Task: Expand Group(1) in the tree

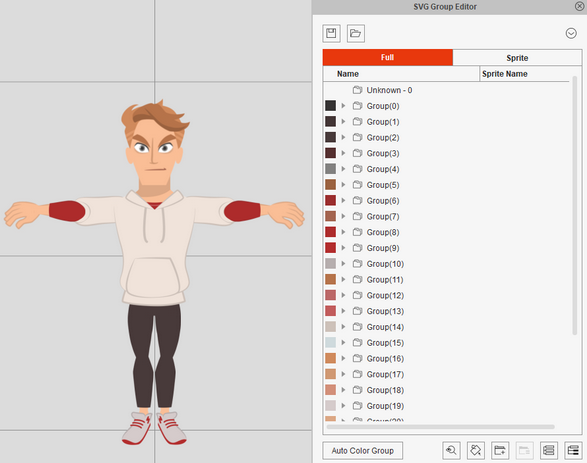Action: [343, 122]
